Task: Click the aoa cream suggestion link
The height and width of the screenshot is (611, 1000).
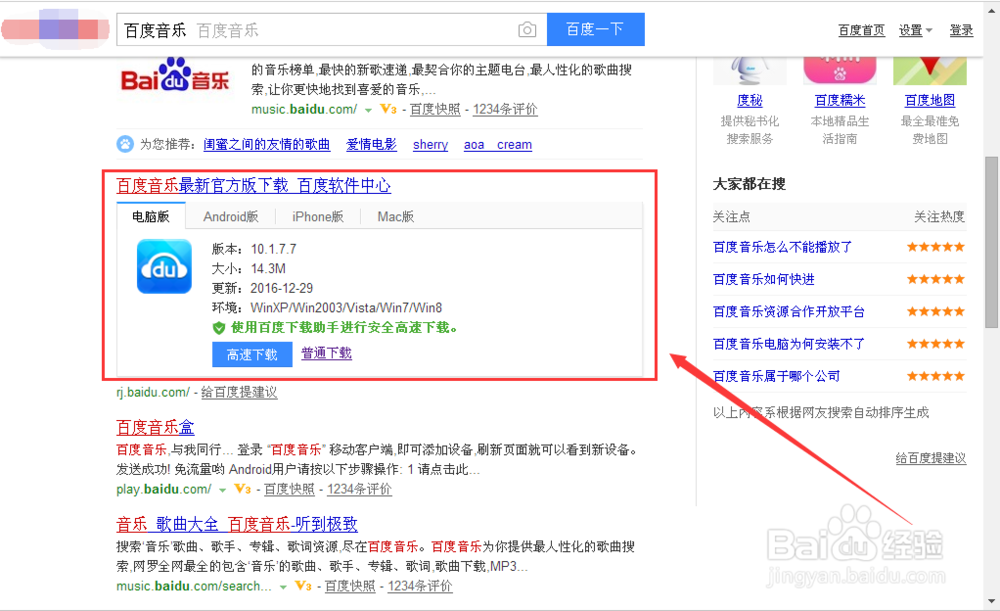Action: click(497, 145)
